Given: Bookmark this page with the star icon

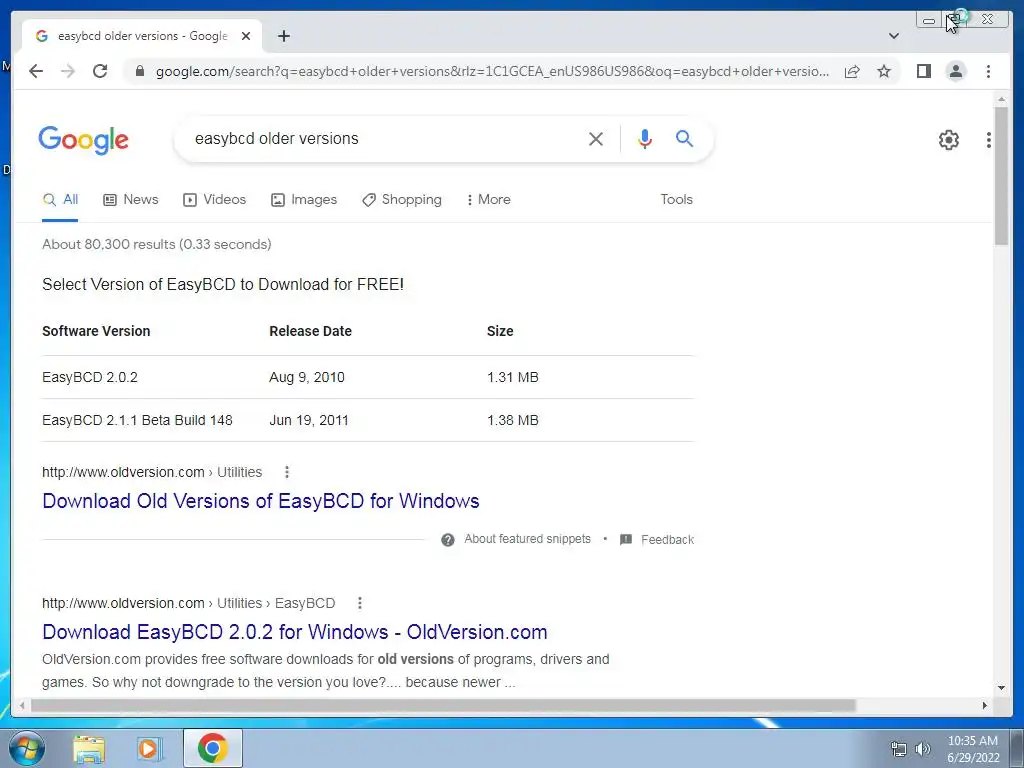Looking at the screenshot, I should 884,71.
